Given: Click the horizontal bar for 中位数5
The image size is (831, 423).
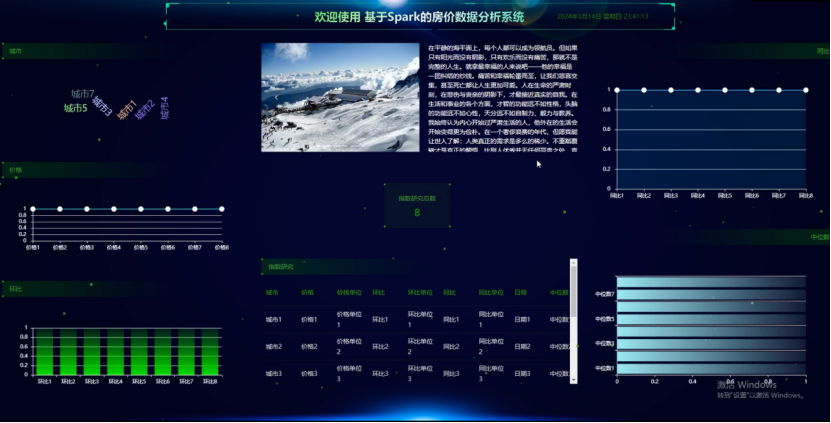Looking at the screenshot, I should tap(711, 319).
